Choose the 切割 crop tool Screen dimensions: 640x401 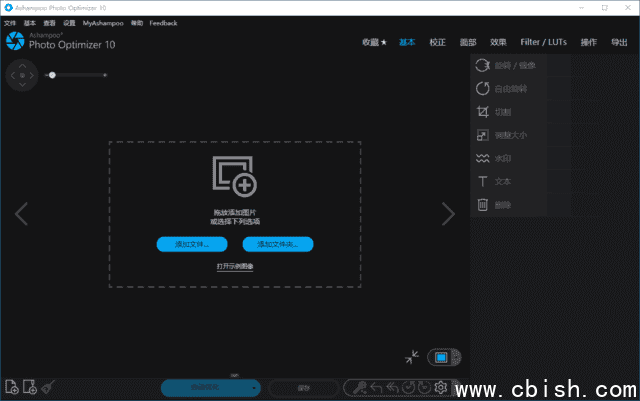509,112
